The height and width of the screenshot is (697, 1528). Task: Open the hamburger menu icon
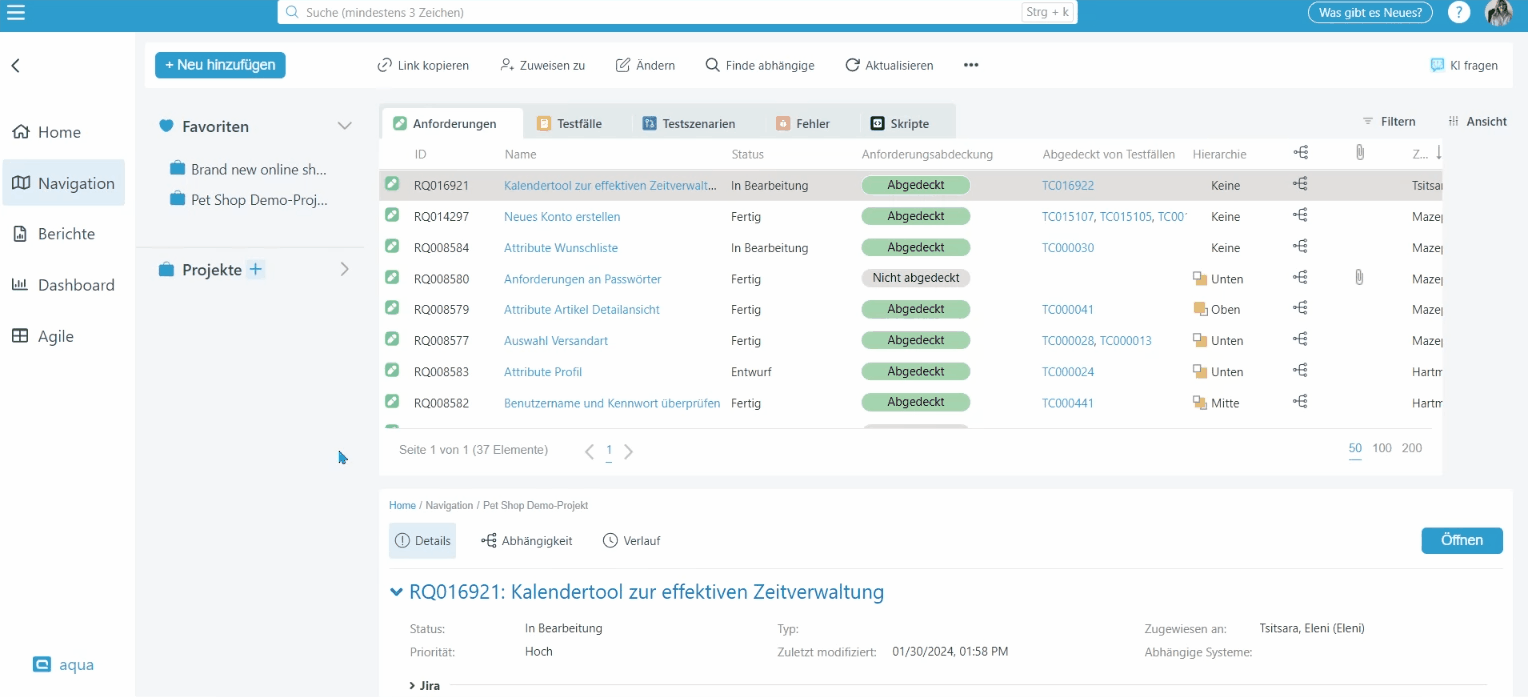[x=16, y=12]
